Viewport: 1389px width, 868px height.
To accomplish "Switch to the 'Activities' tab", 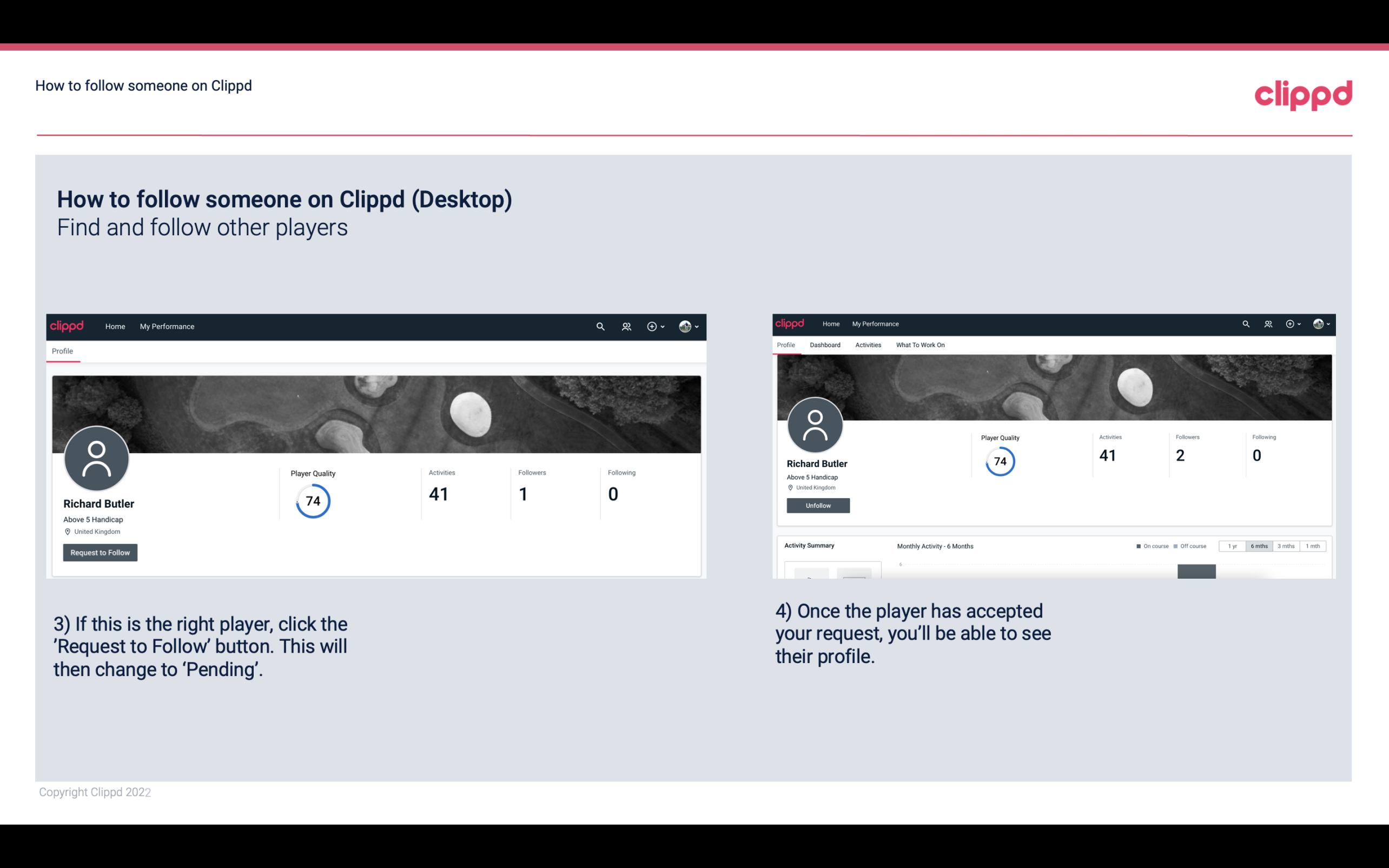I will point(866,345).
